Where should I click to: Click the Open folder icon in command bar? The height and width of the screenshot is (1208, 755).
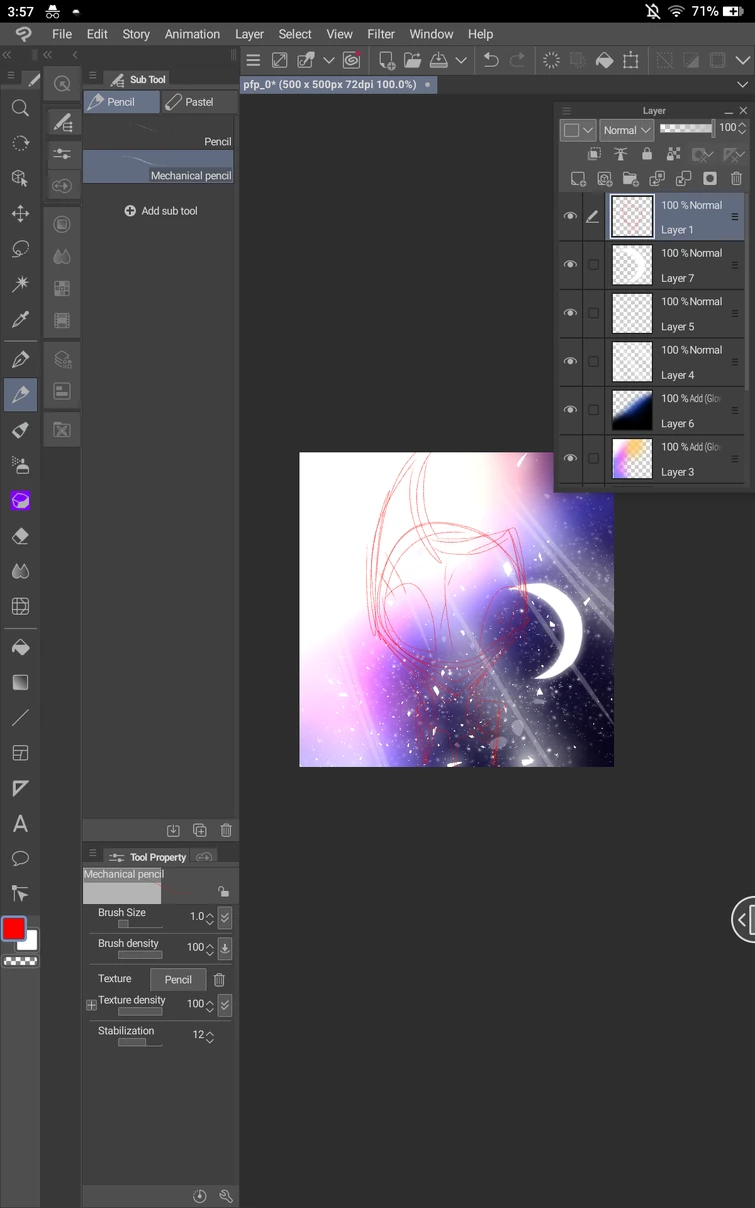coord(412,60)
